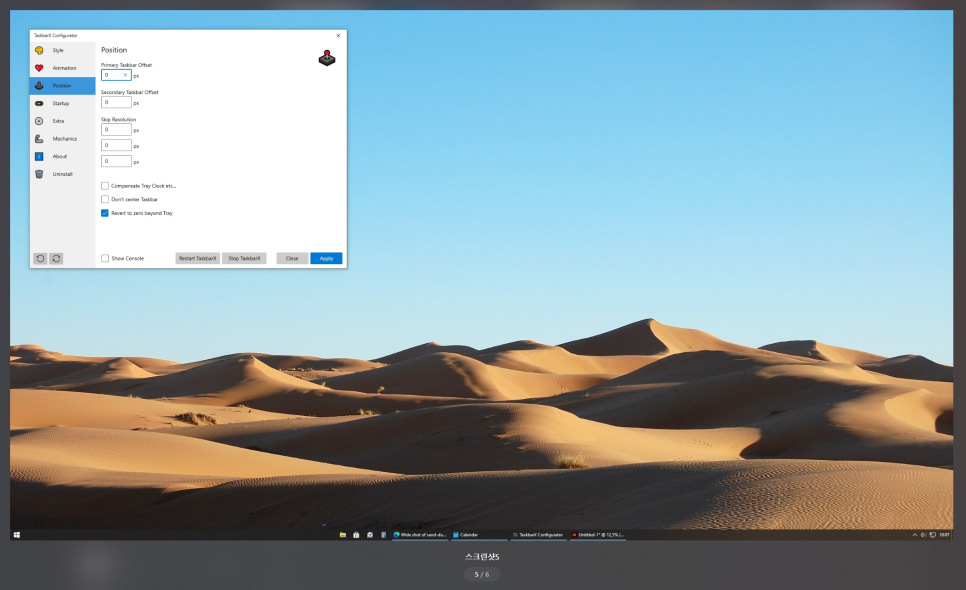Open the Startup settings section
Image resolution: width=966 pixels, height=590 pixels.
pos(61,103)
